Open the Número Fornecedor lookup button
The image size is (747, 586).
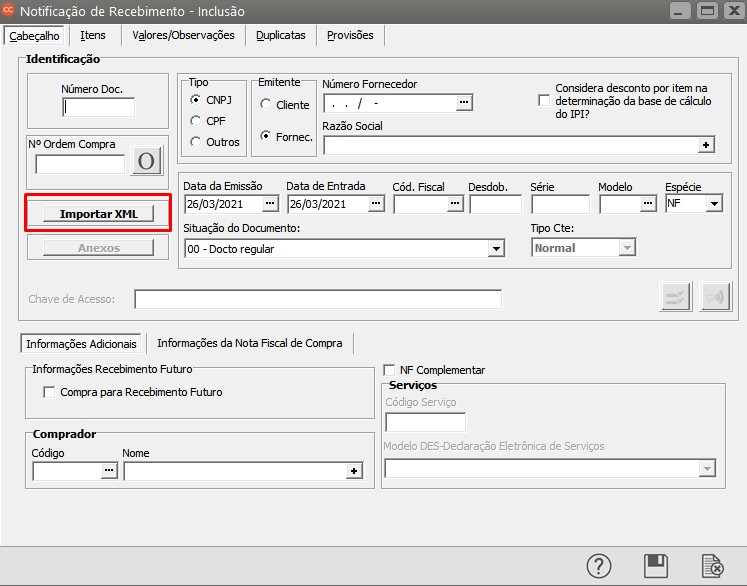coord(463,103)
